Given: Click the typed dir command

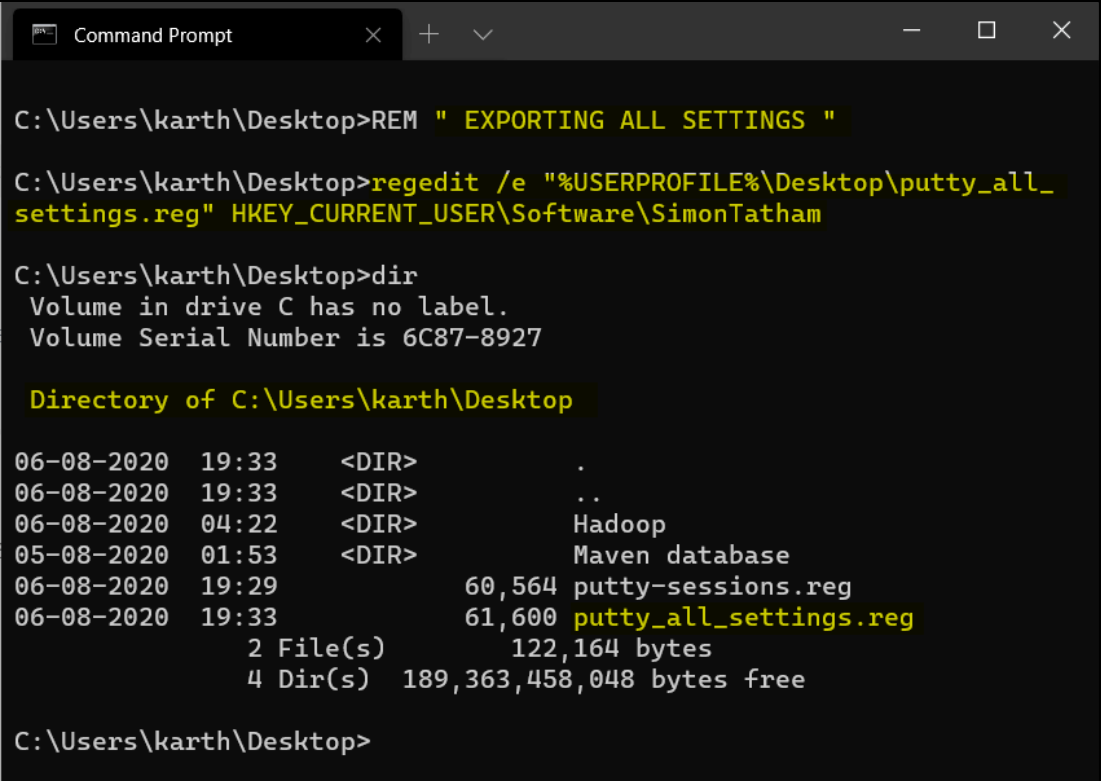Looking at the screenshot, I should [x=394, y=276].
